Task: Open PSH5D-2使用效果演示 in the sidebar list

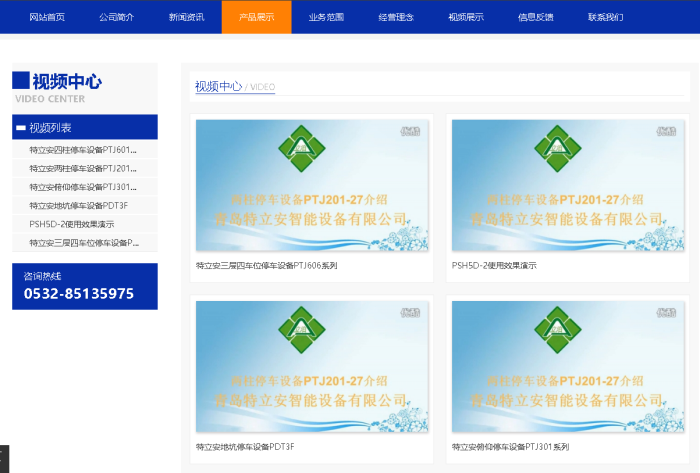Action: pyautogui.click(x=72, y=224)
